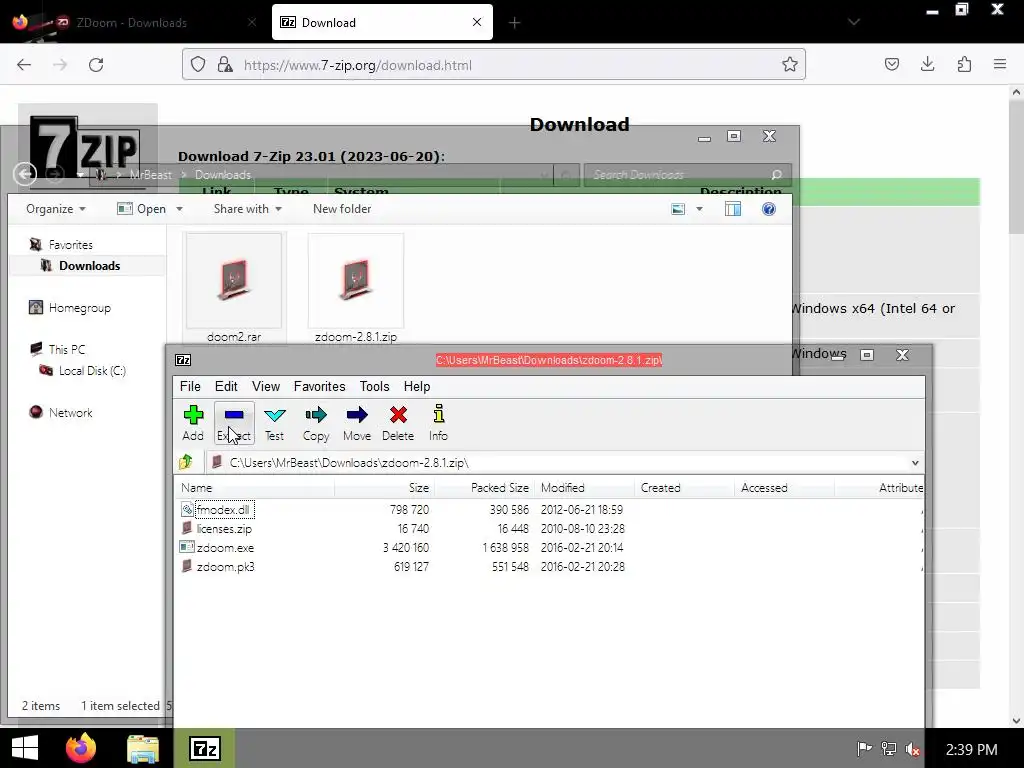Select fmodex.dll in the archive list
Screen dimensions: 1024x768
click(x=223, y=509)
